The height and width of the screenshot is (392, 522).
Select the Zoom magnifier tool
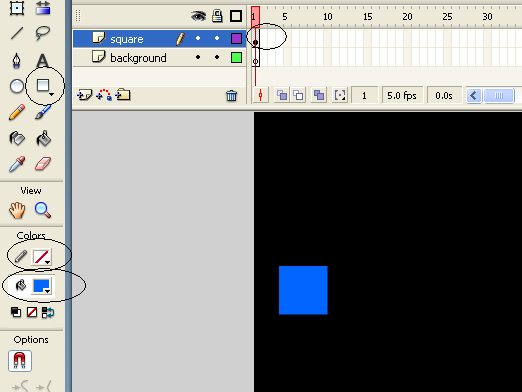pyautogui.click(x=43, y=210)
